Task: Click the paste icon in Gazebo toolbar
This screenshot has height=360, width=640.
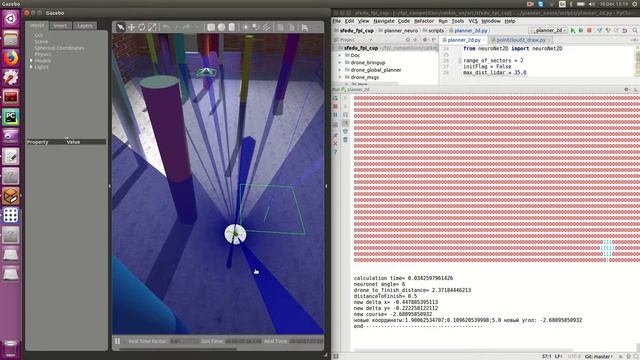Action: click(291, 27)
